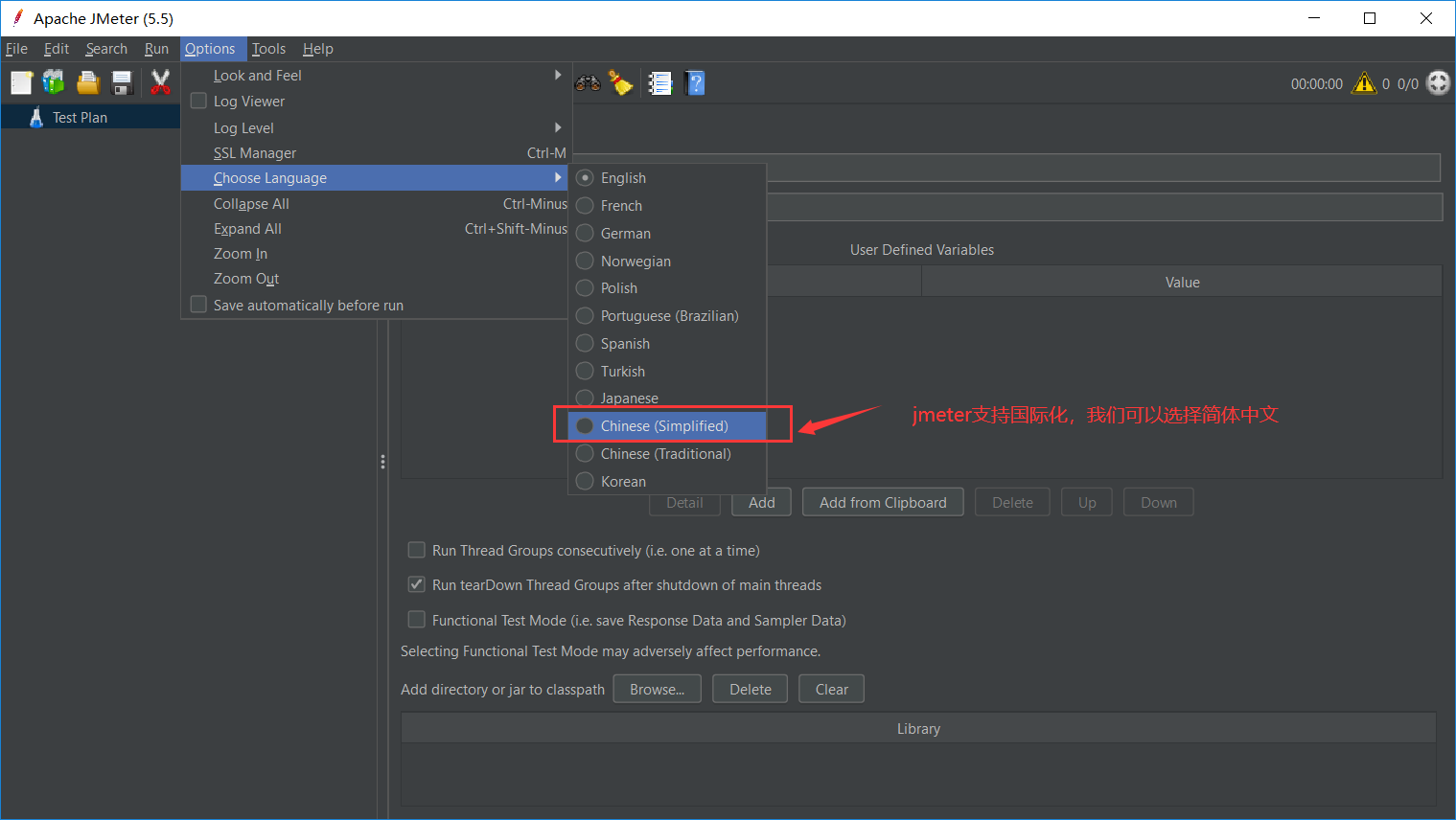Image resolution: width=1456 pixels, height=820 pixels.
Task: Open the Templates toolbar icon
Action: (x=54, y=83)
